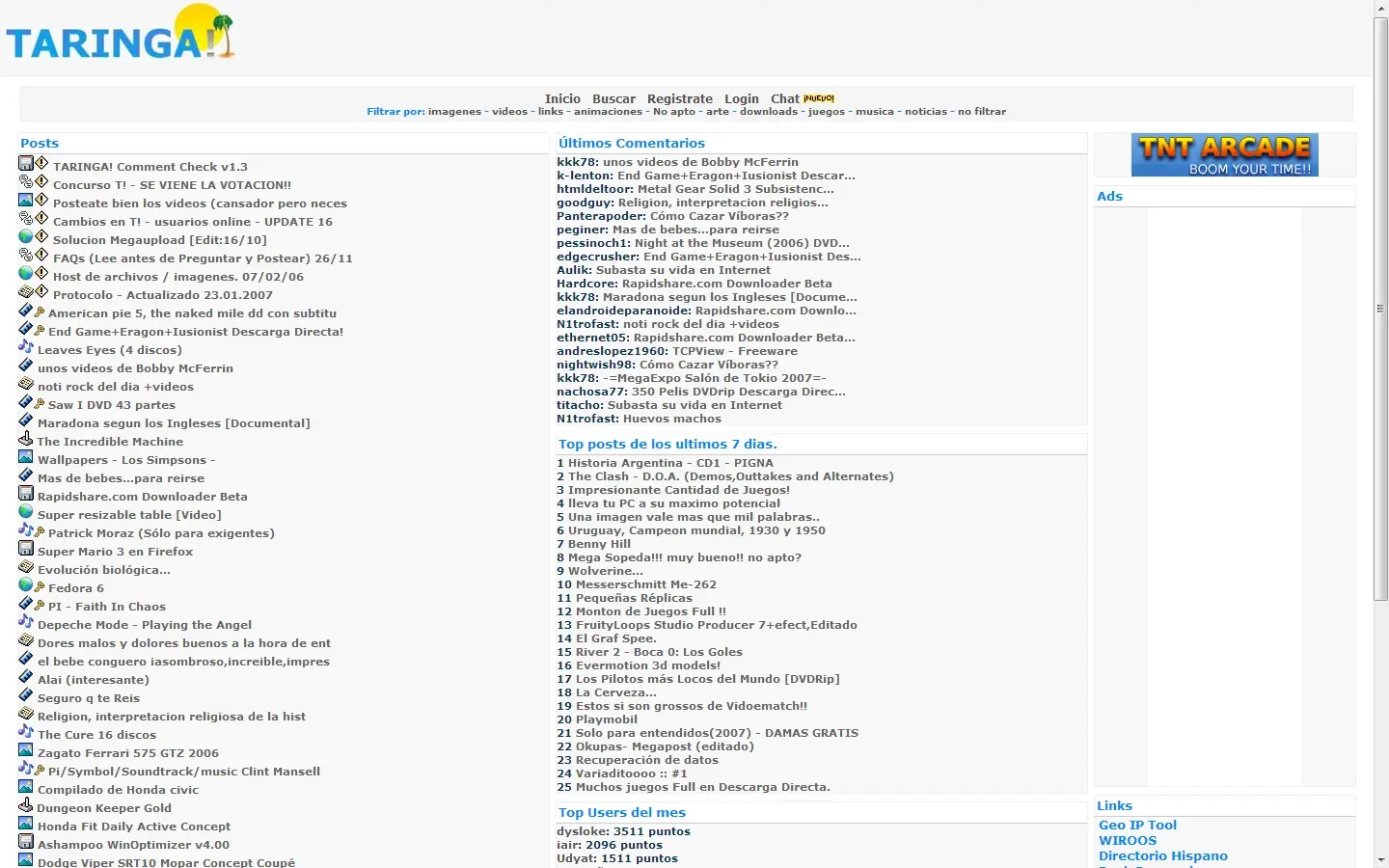The image size is (1389, 868).
Task: Click the music icon beside 'Patrick Moraz (Sólo para exigentes)'
Action: pos(26,529)
